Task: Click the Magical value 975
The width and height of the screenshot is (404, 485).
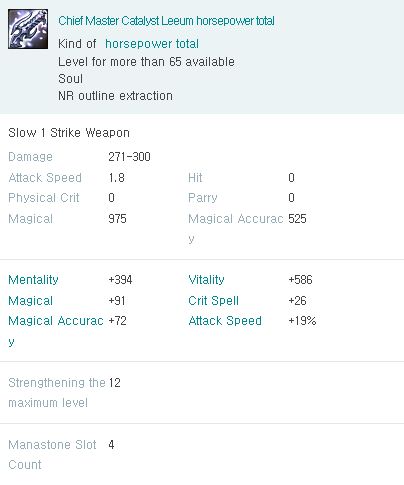Action: tap(117, 219)
